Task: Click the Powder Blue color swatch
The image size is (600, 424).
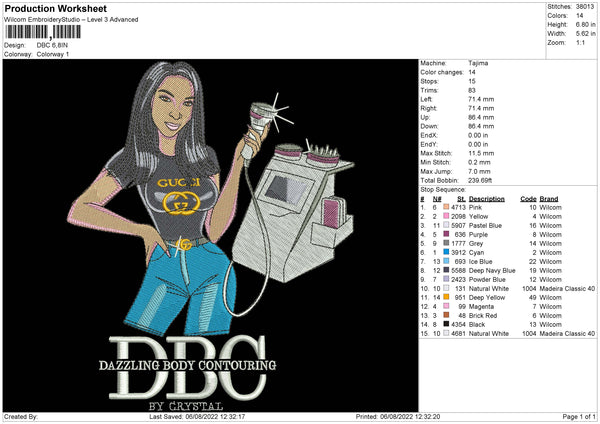Action: pyautogui.click(x=446, y=279)
